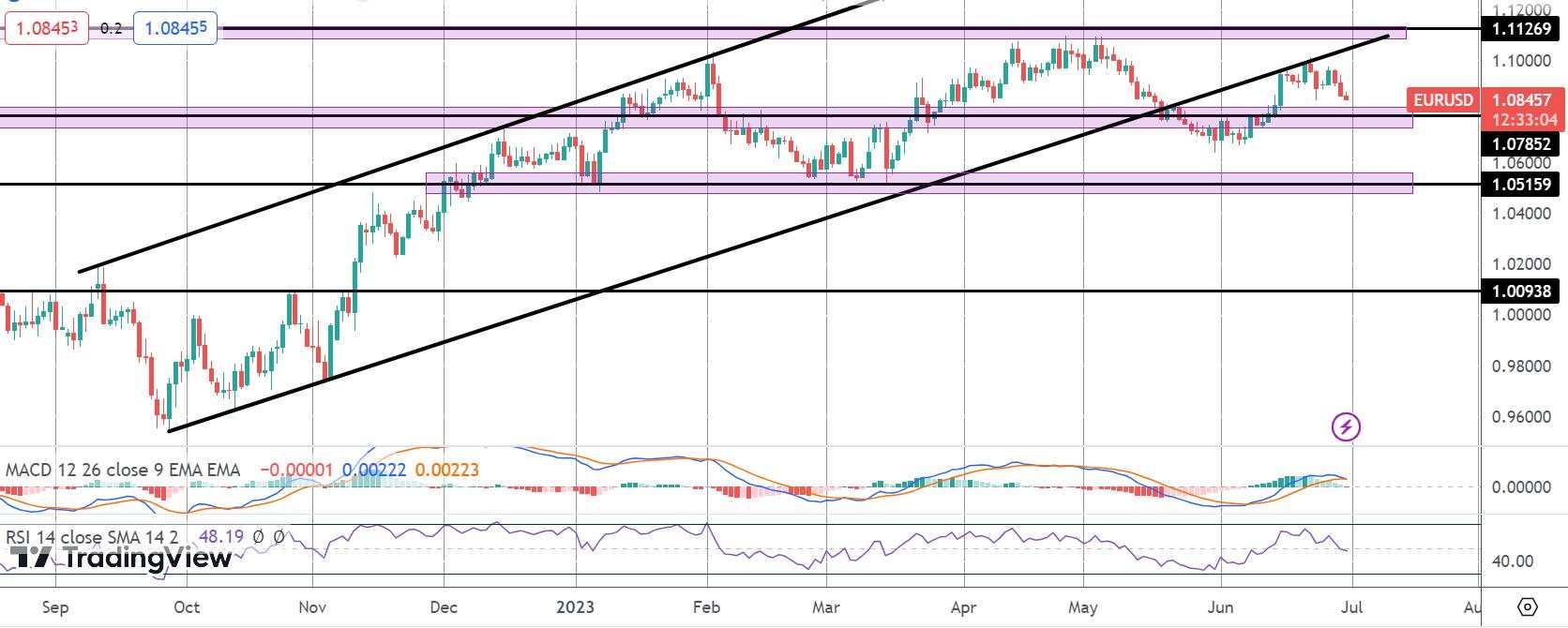Image resolution: width=1568 pixels, height=628 pixels.
Task: Click the 1.11269 price line label
Action: tap(1520, 29)
